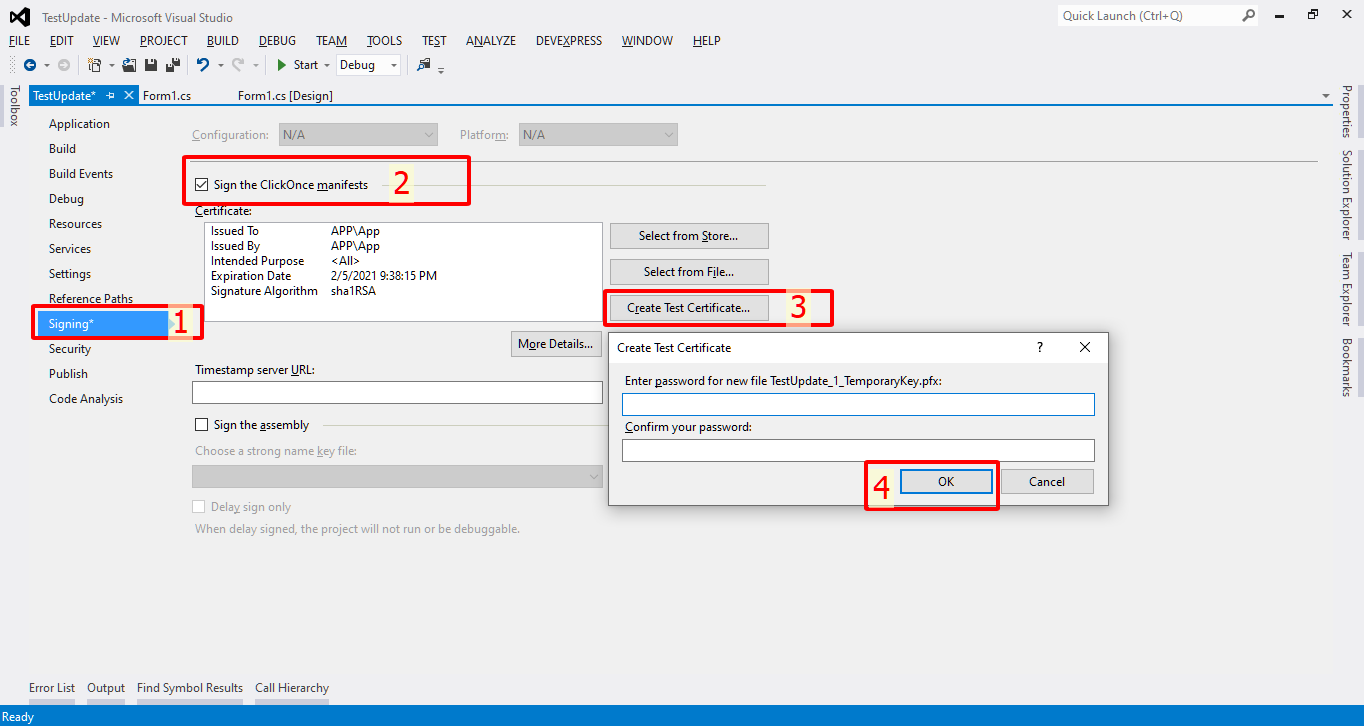
Task: Close the Create Test Certificate dialog
Action: [x=1085, y=347]
